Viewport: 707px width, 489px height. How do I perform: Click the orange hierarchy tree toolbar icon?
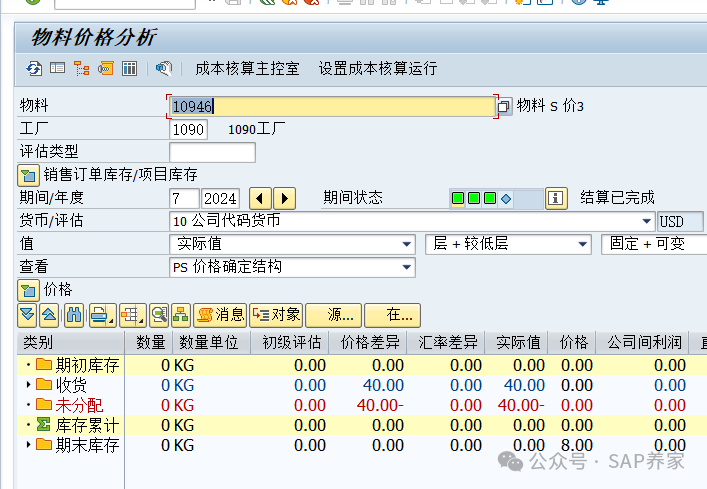click(x=81, y=69)
